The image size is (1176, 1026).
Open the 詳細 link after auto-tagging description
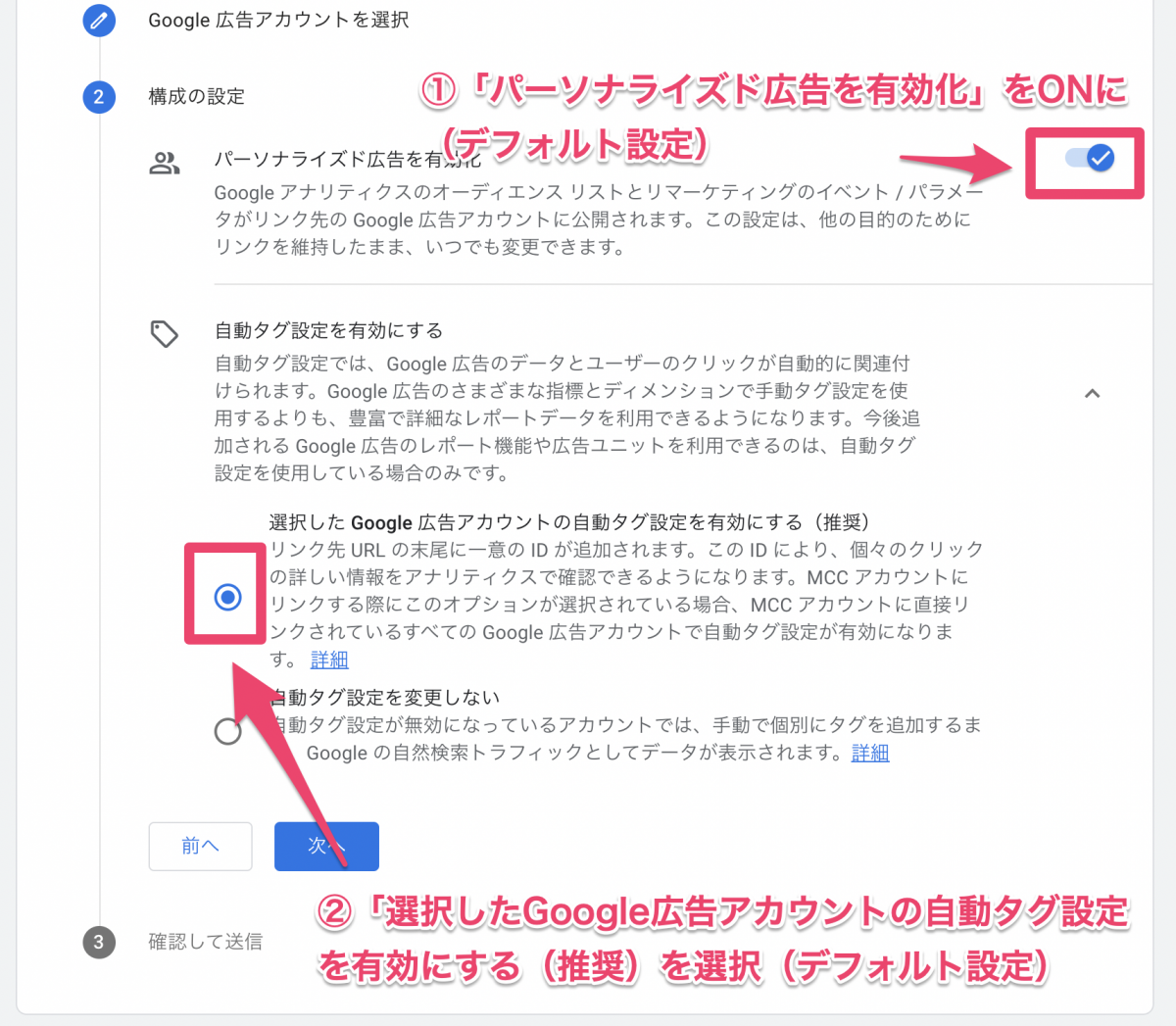tap(329, 660)
